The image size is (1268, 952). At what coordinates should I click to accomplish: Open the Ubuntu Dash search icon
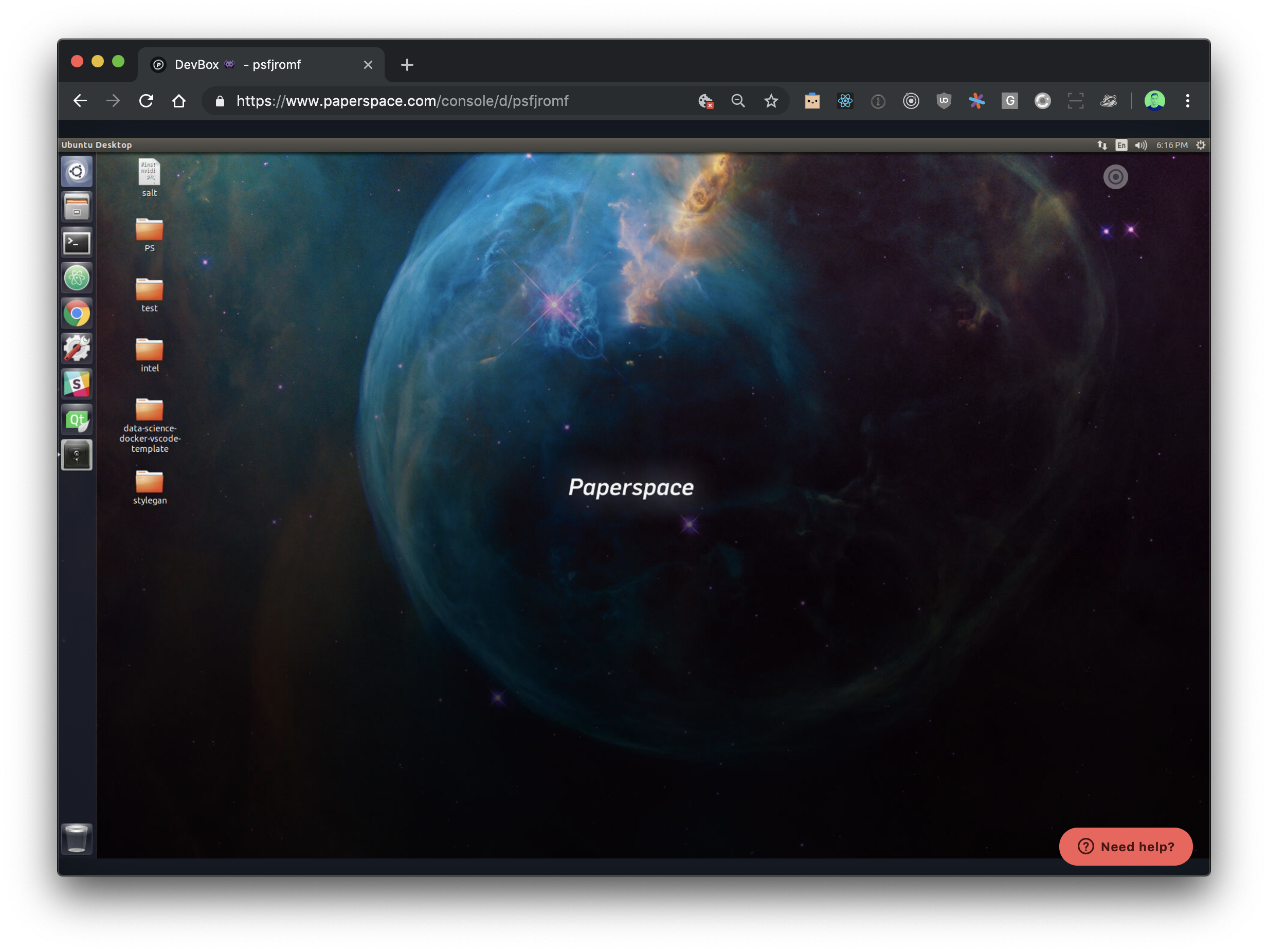[77, 171]
